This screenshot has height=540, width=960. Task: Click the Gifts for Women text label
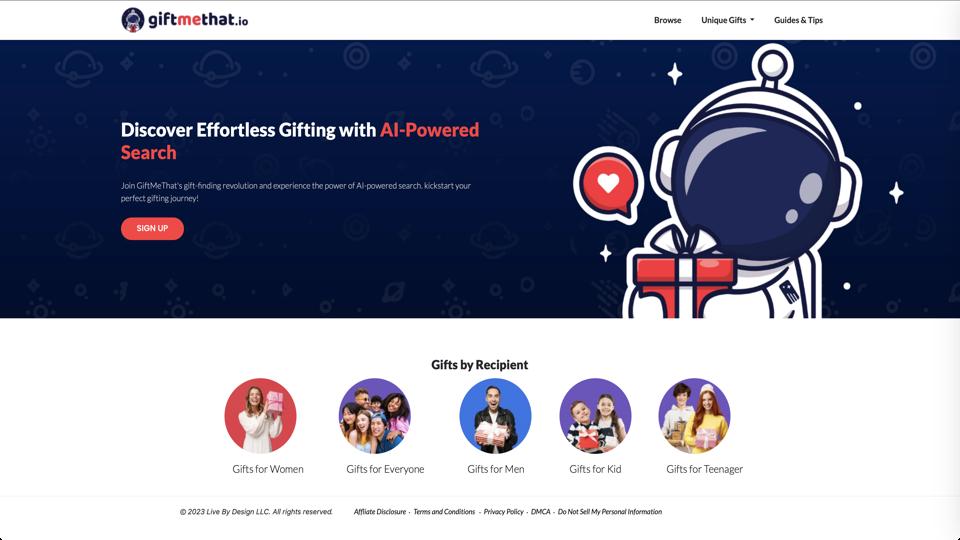click(x=268, y=469)
